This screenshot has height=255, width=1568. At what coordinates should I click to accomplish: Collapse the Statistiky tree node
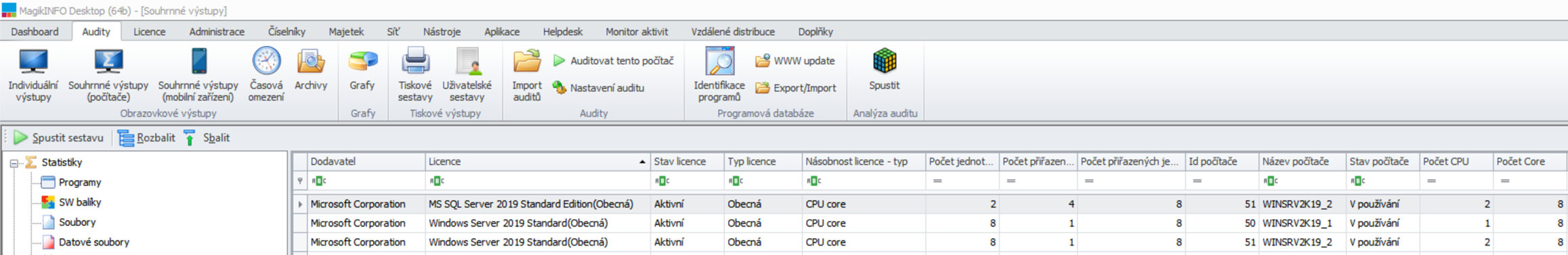[14, 163]
